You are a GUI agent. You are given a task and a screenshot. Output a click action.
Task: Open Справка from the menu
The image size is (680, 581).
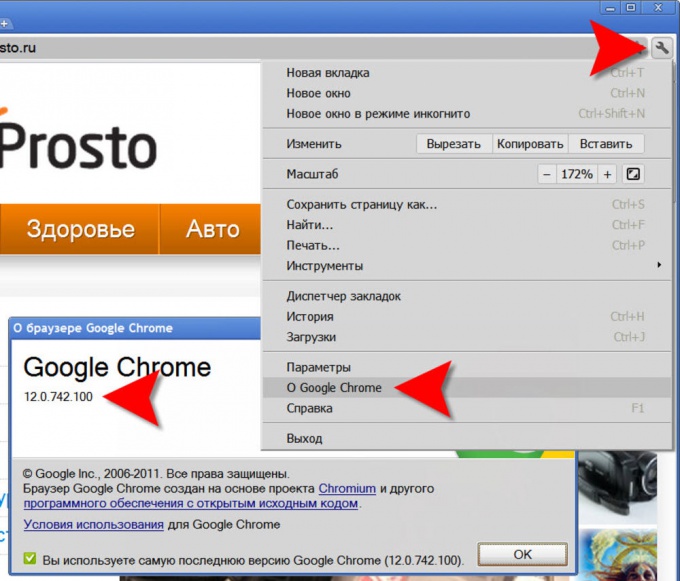467,408
